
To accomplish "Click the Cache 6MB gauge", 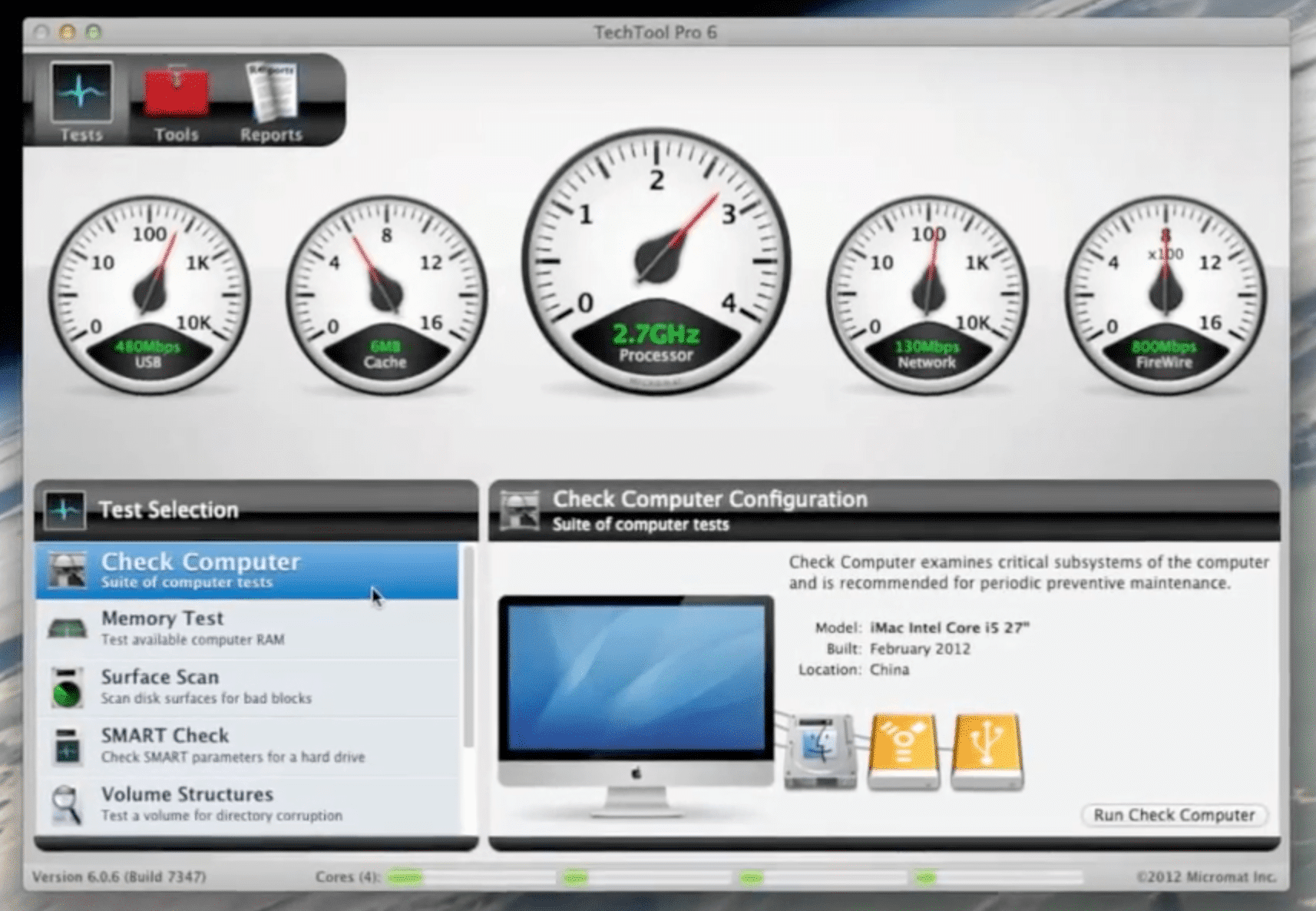I will pyautogui.click(x=386, y=295).
